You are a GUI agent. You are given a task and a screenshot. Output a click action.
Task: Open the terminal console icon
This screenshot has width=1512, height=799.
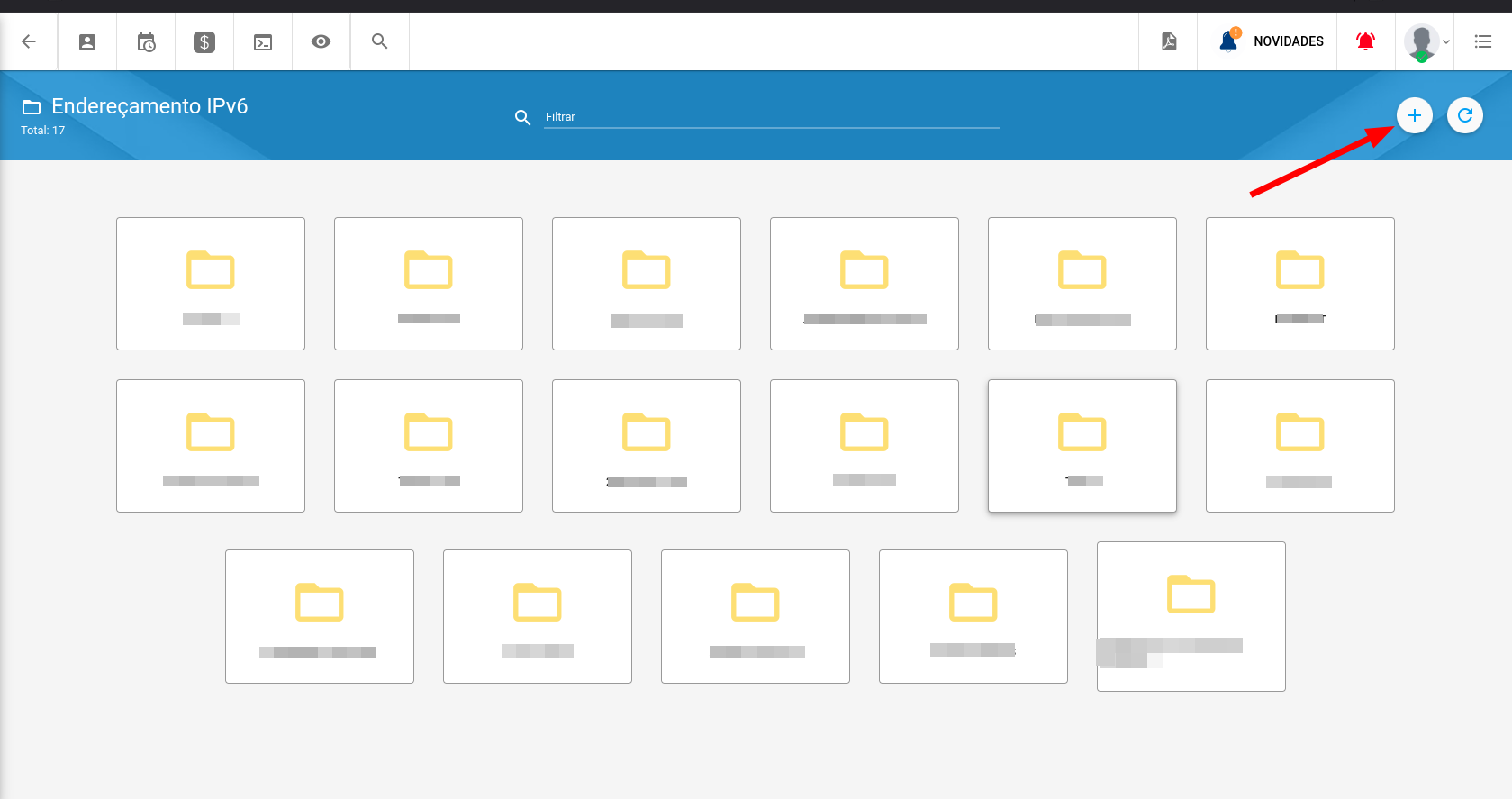click(x=263, y=42)
